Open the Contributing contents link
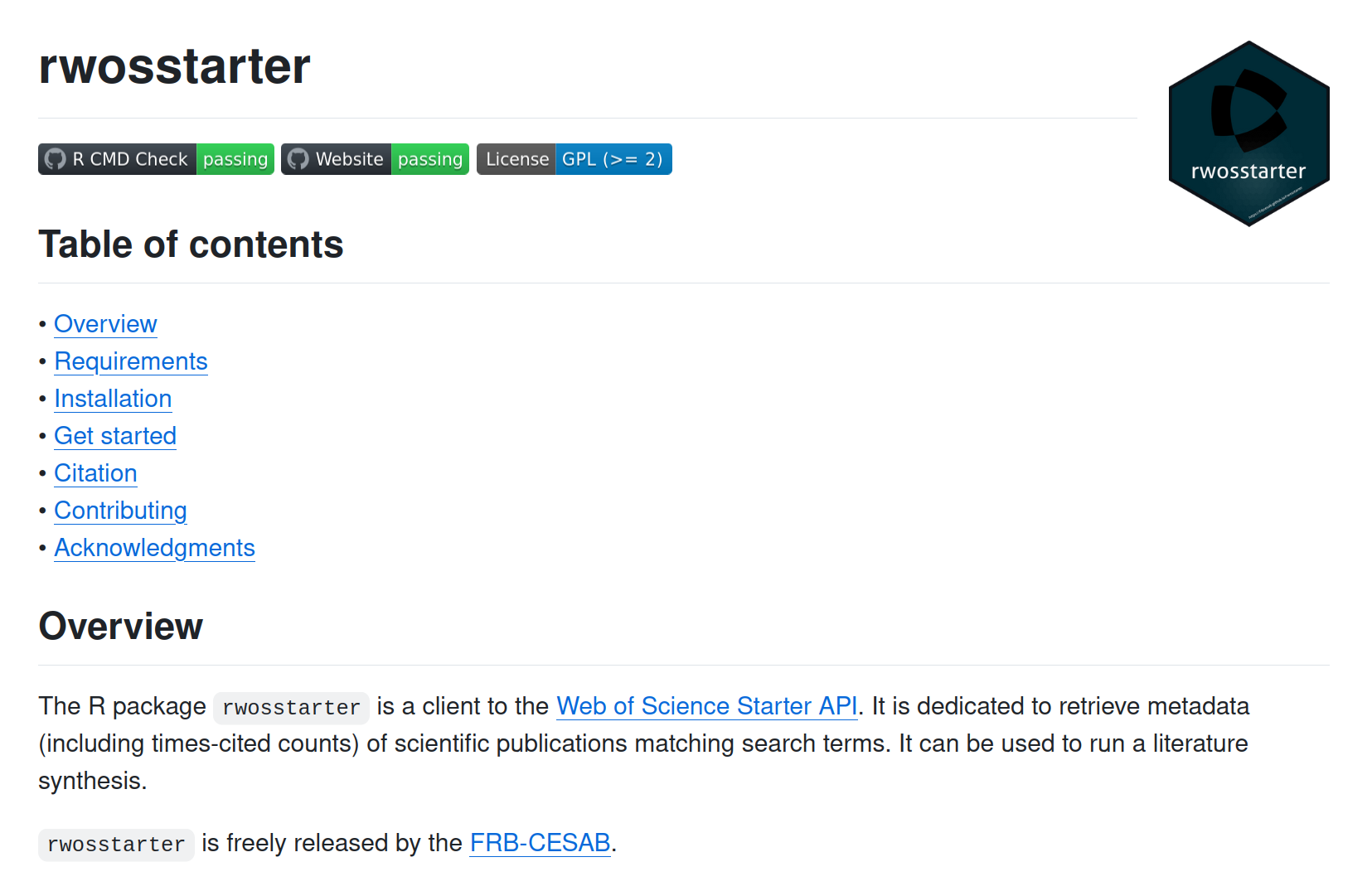The width and height of the screenshot is (1372, 891). (120, 511)
